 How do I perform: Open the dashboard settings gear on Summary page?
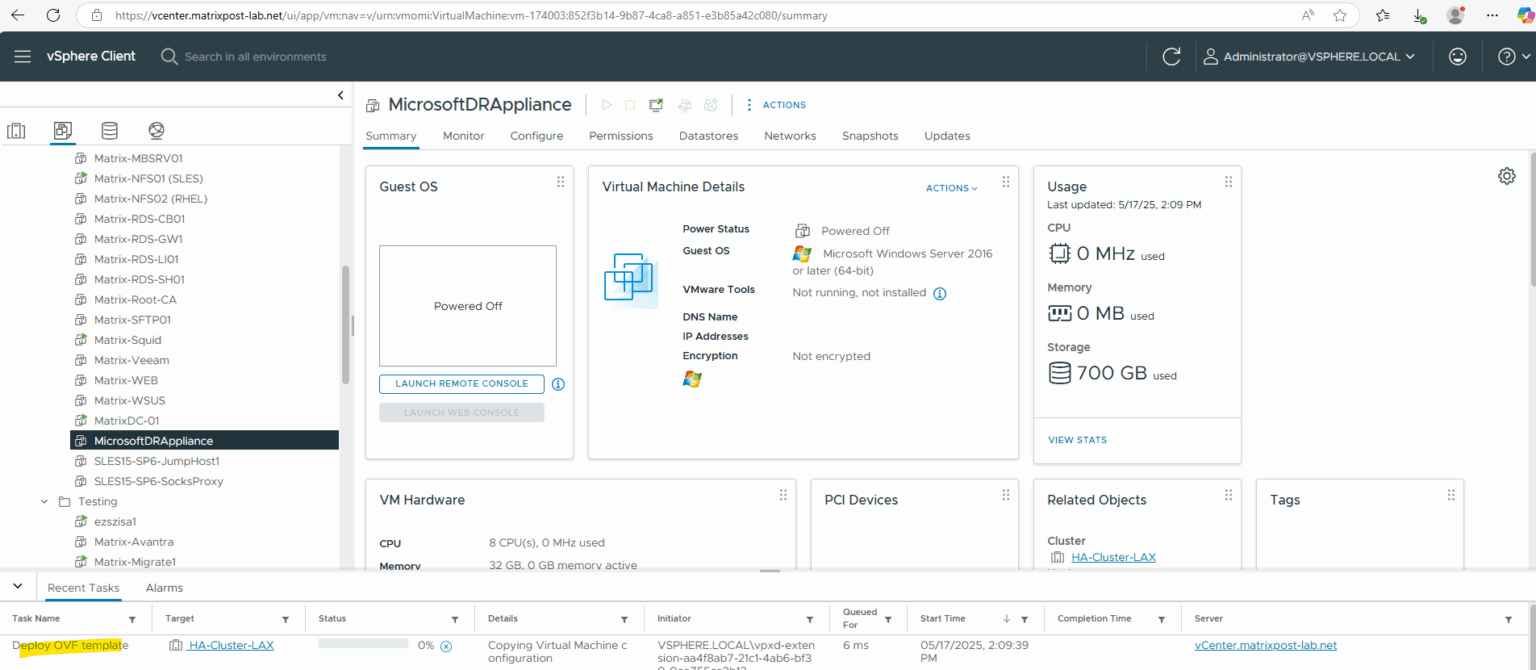pyautogui.click(x=1507, y=175)
